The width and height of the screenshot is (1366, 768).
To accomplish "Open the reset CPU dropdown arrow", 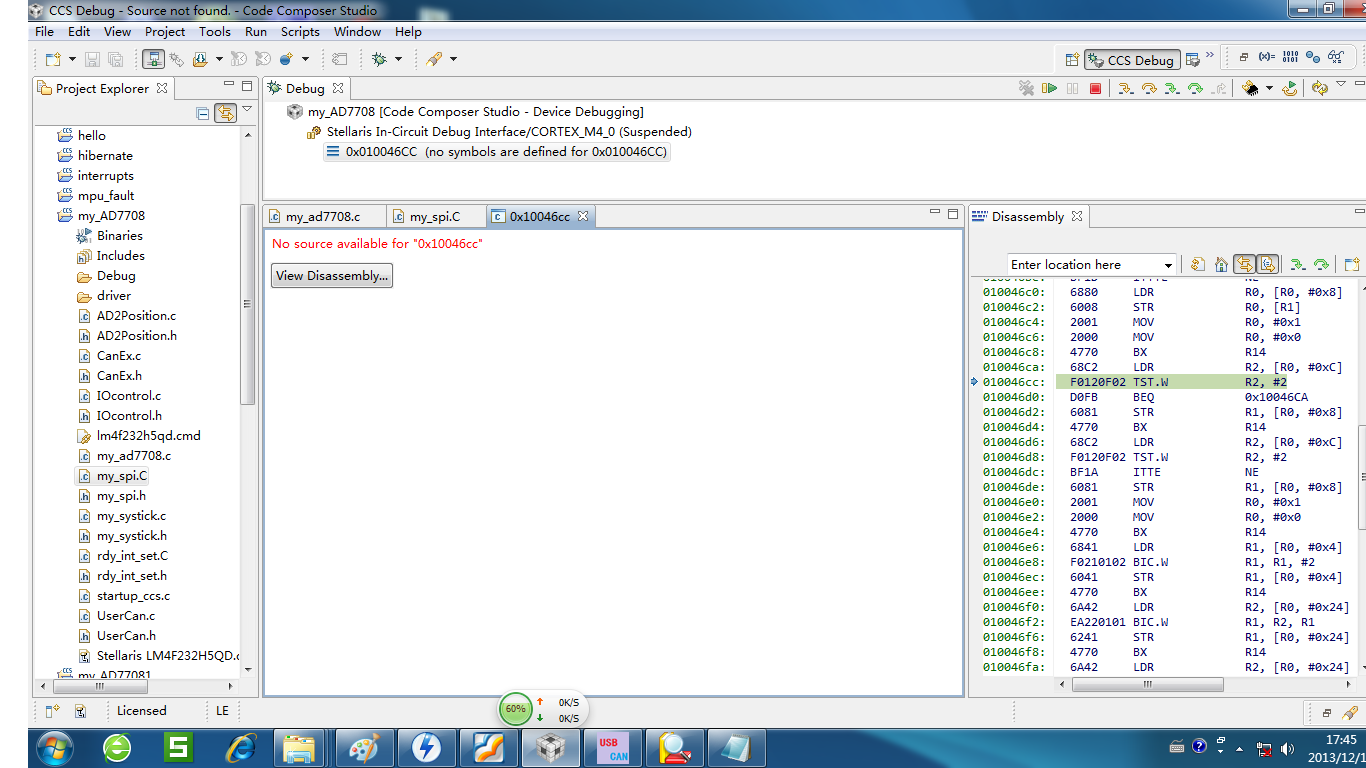I will 1269,88.
